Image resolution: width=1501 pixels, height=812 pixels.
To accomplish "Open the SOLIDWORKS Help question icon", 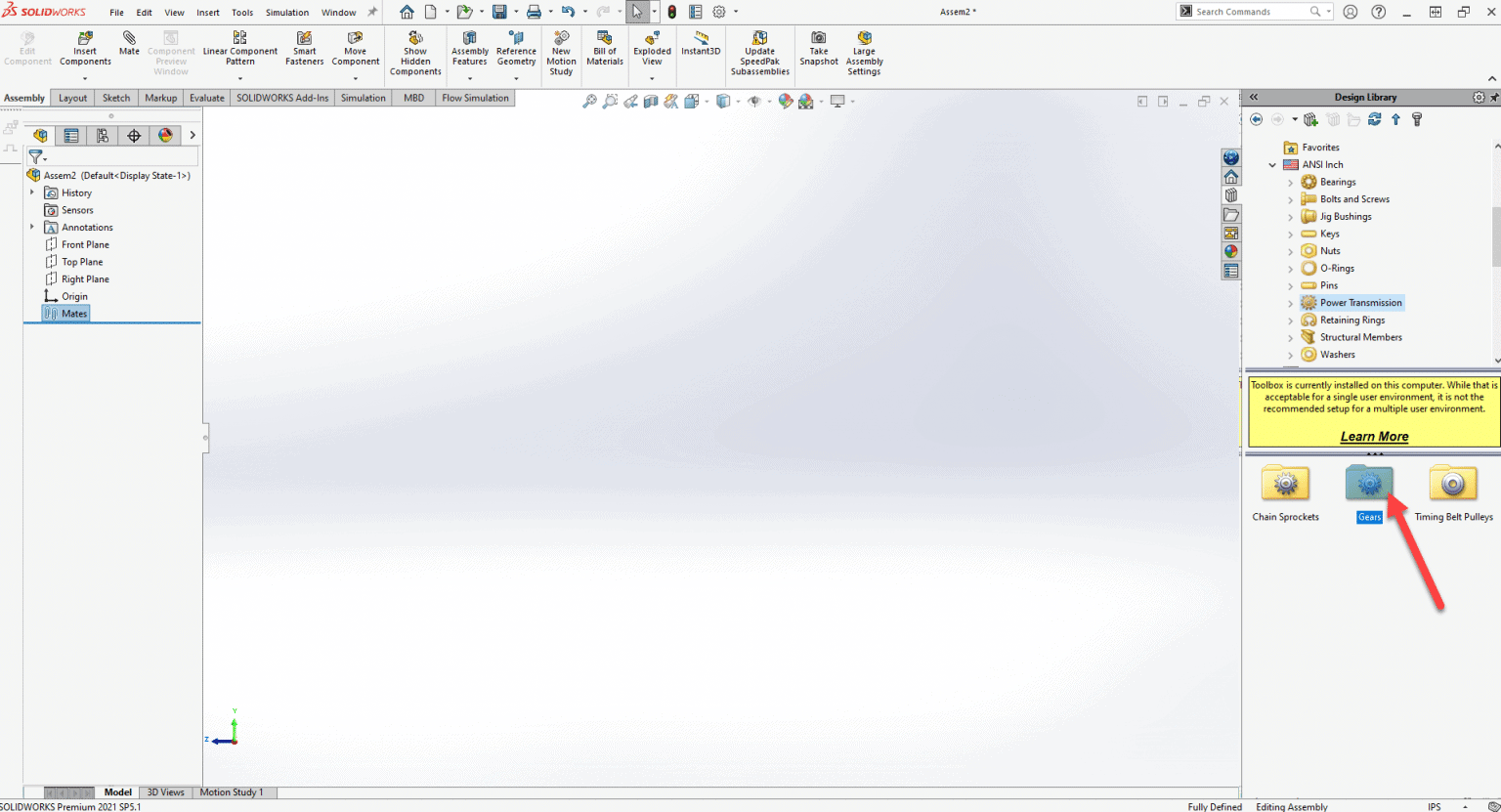I will (x=1378, y=12).
